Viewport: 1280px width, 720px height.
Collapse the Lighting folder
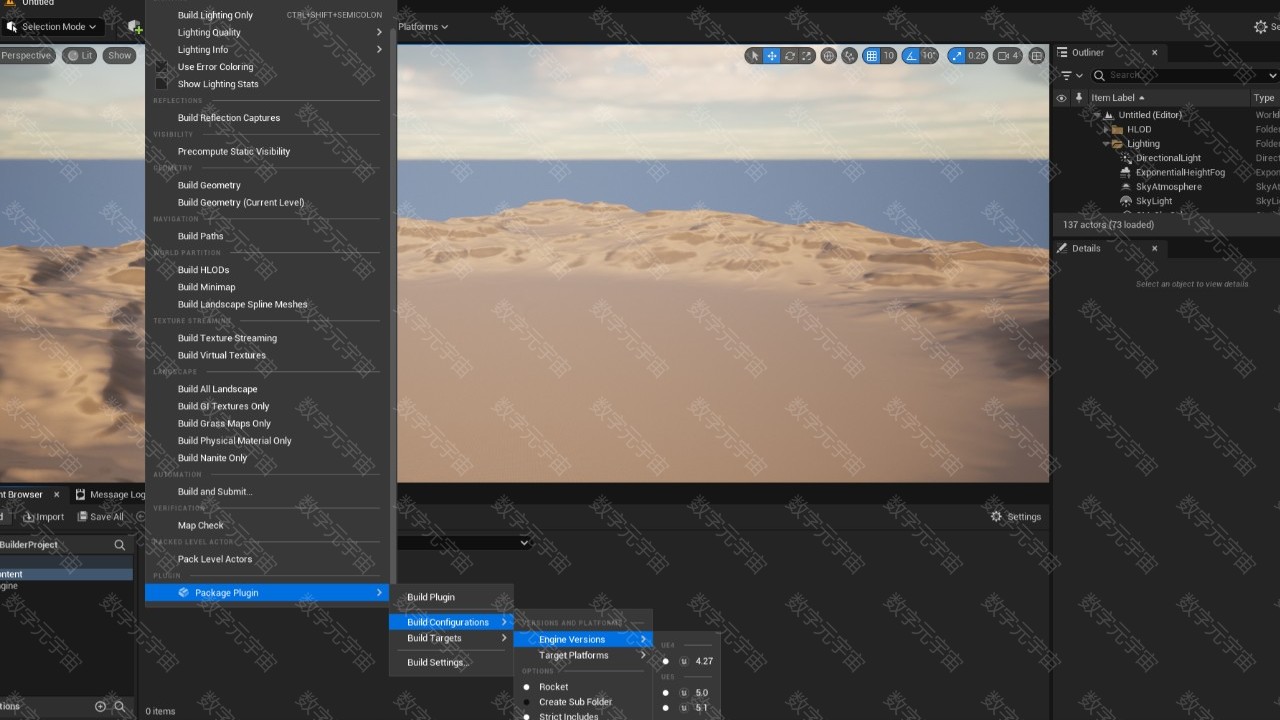click(1106, 144)
